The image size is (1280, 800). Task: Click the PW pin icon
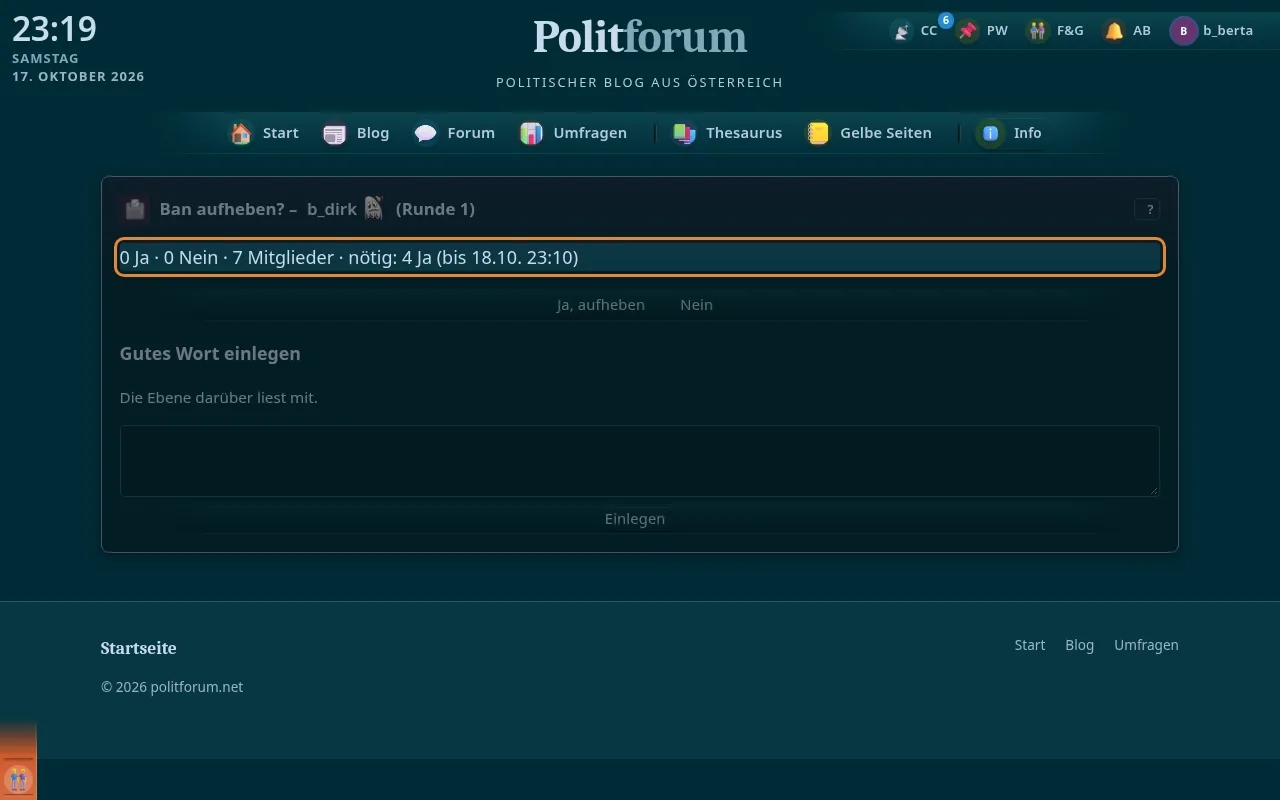coord(967,31)
